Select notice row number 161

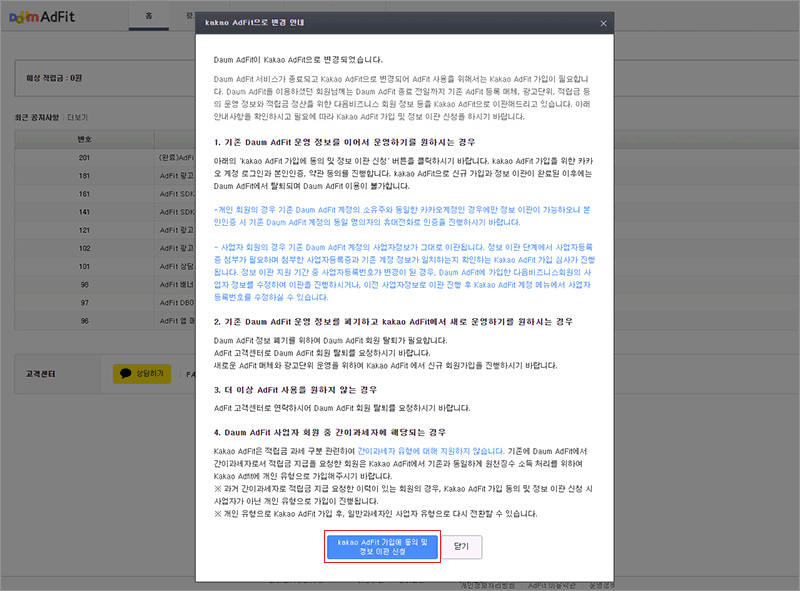click(84, 194)
